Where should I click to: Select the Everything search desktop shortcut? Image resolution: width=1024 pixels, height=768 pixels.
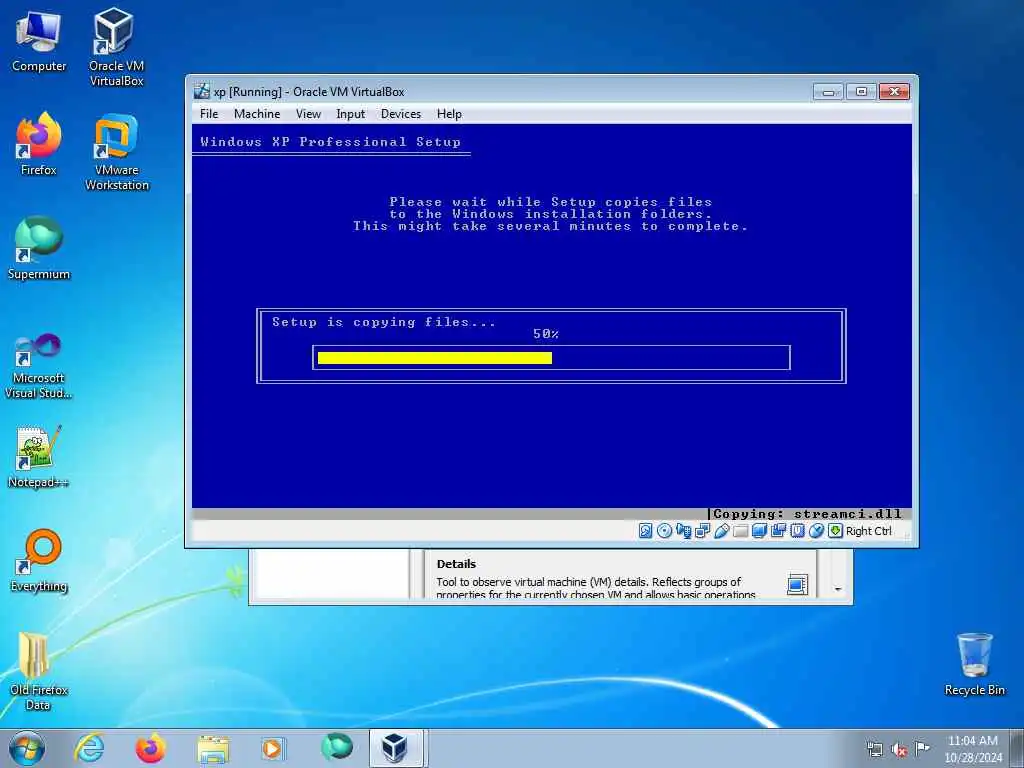click(x=39, y=560)
